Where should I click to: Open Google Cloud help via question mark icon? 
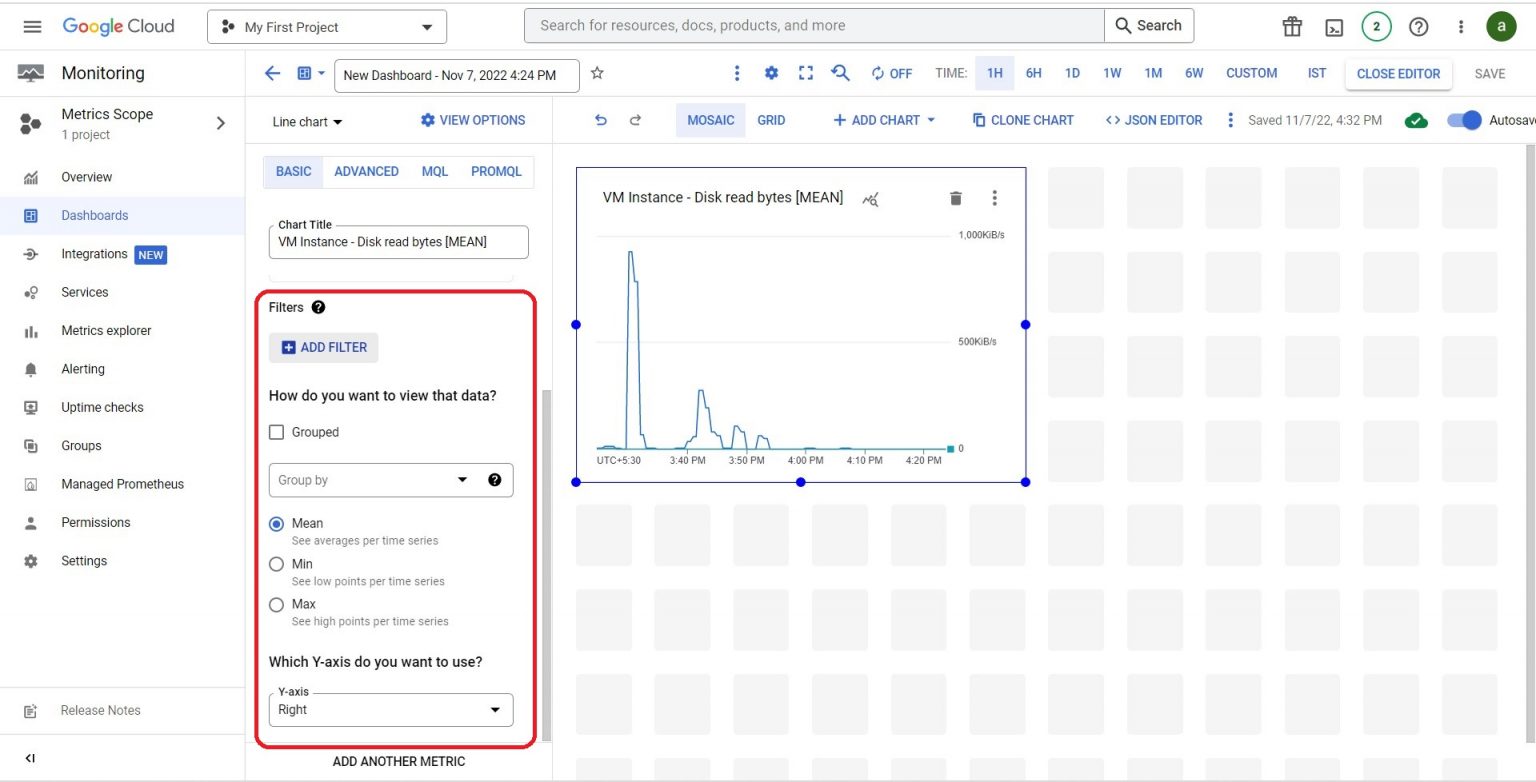1418,26
